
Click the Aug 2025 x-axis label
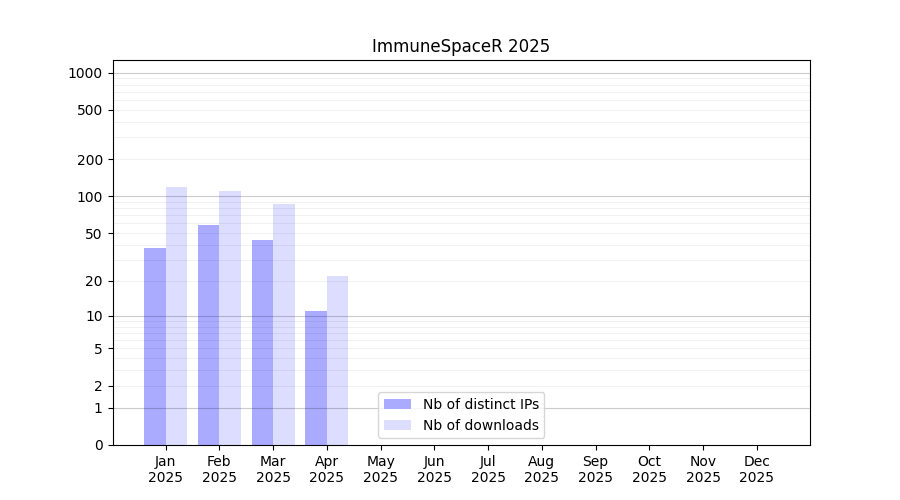point(541,469)
